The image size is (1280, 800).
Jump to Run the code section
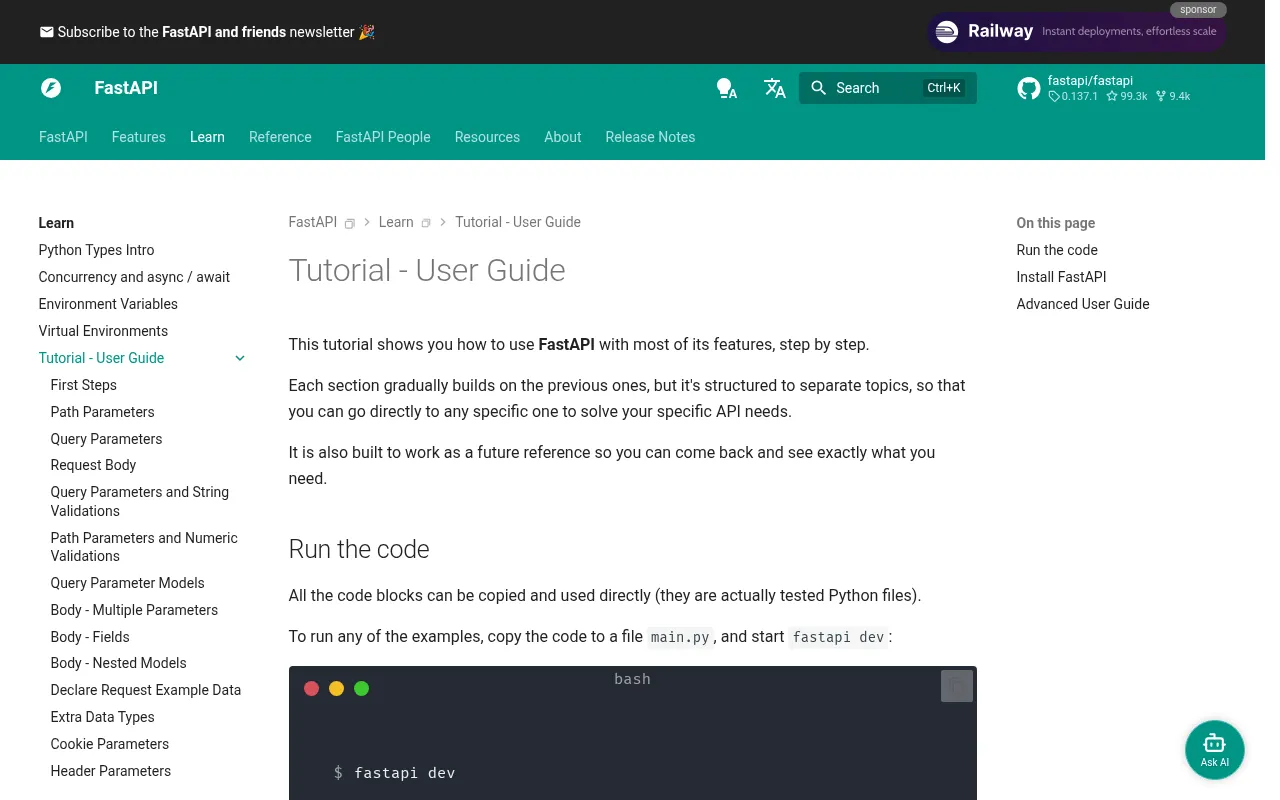[x=1057, y=250]
